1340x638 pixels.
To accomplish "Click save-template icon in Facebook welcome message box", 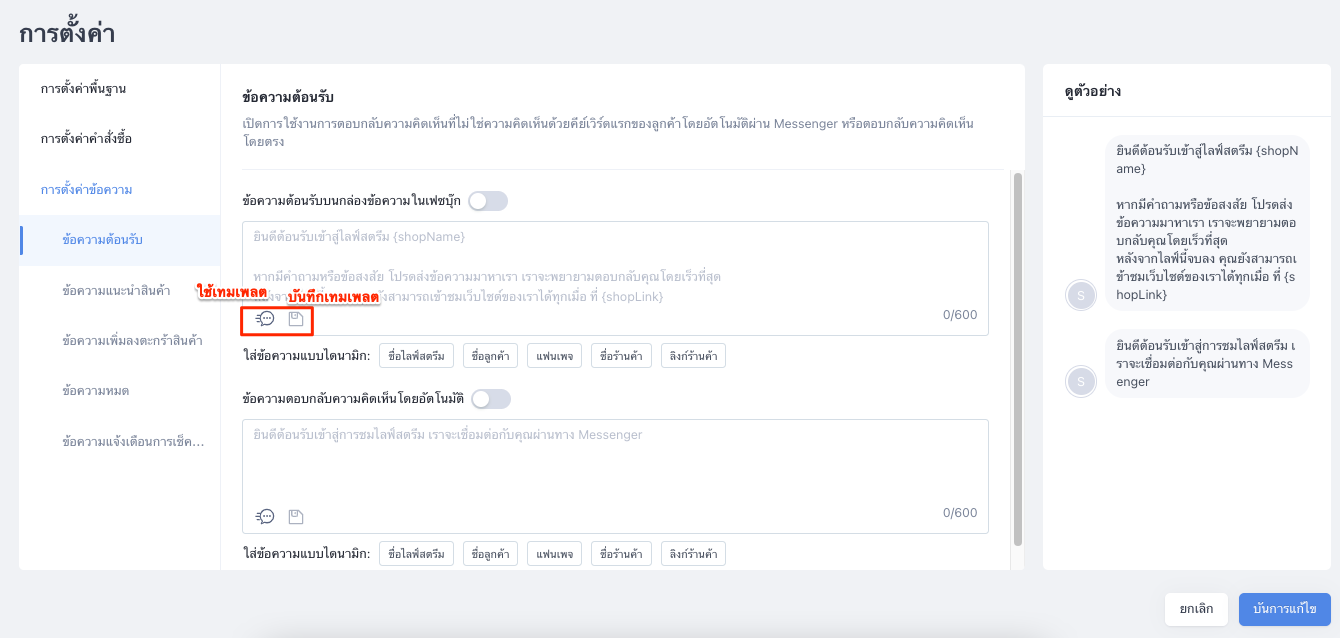I will click(x=296, y=319).
